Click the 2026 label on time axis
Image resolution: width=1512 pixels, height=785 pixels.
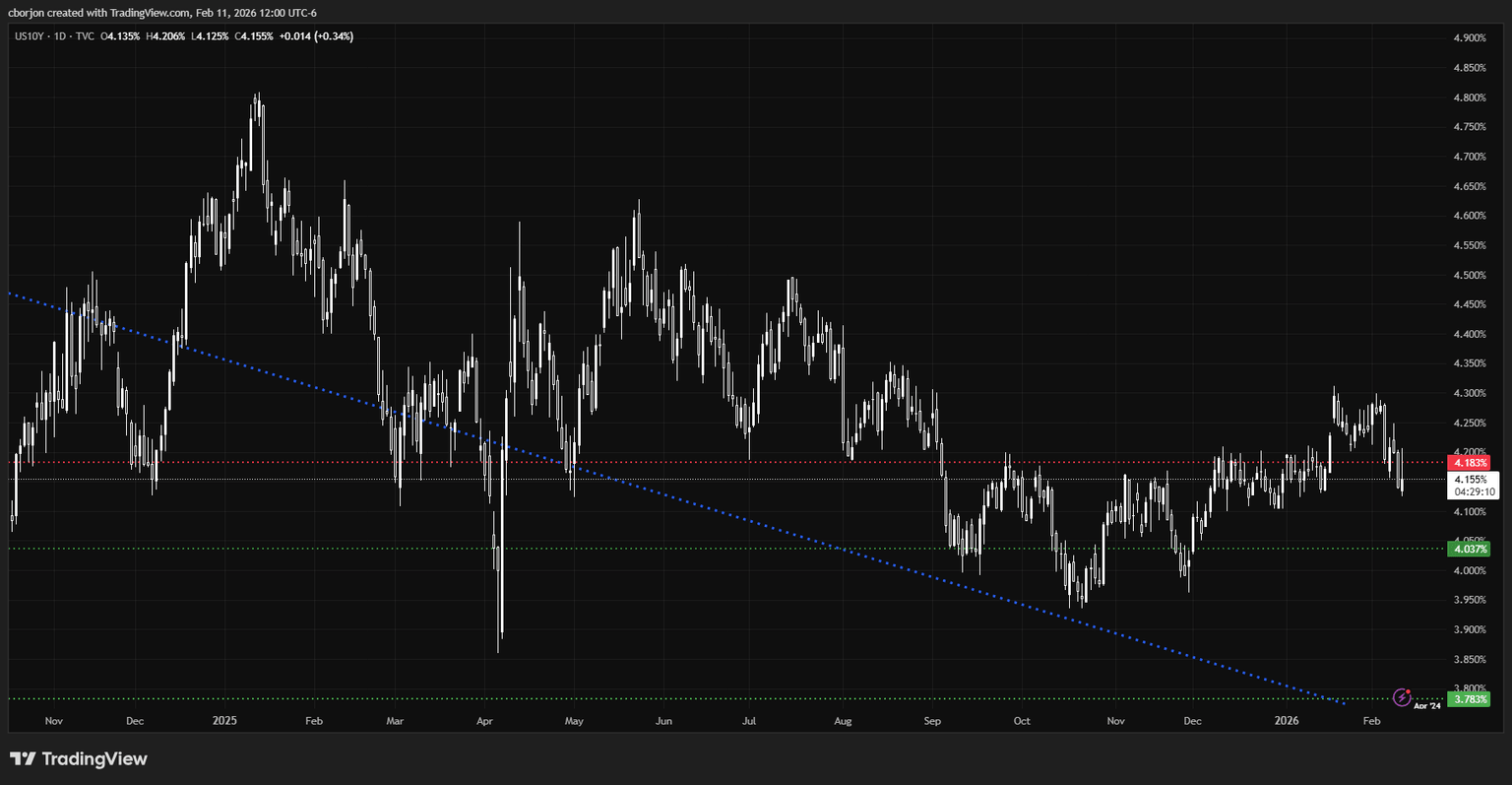click(x=1287, y=721)
